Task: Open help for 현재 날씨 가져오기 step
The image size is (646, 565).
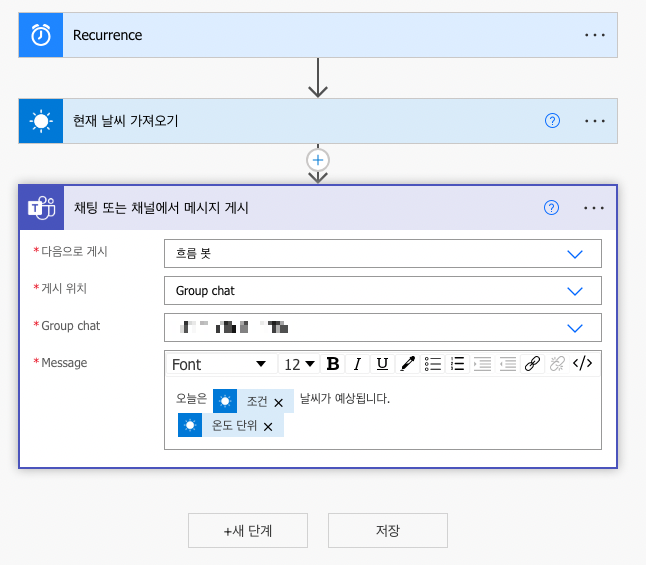Action: [x=552, y=121]
